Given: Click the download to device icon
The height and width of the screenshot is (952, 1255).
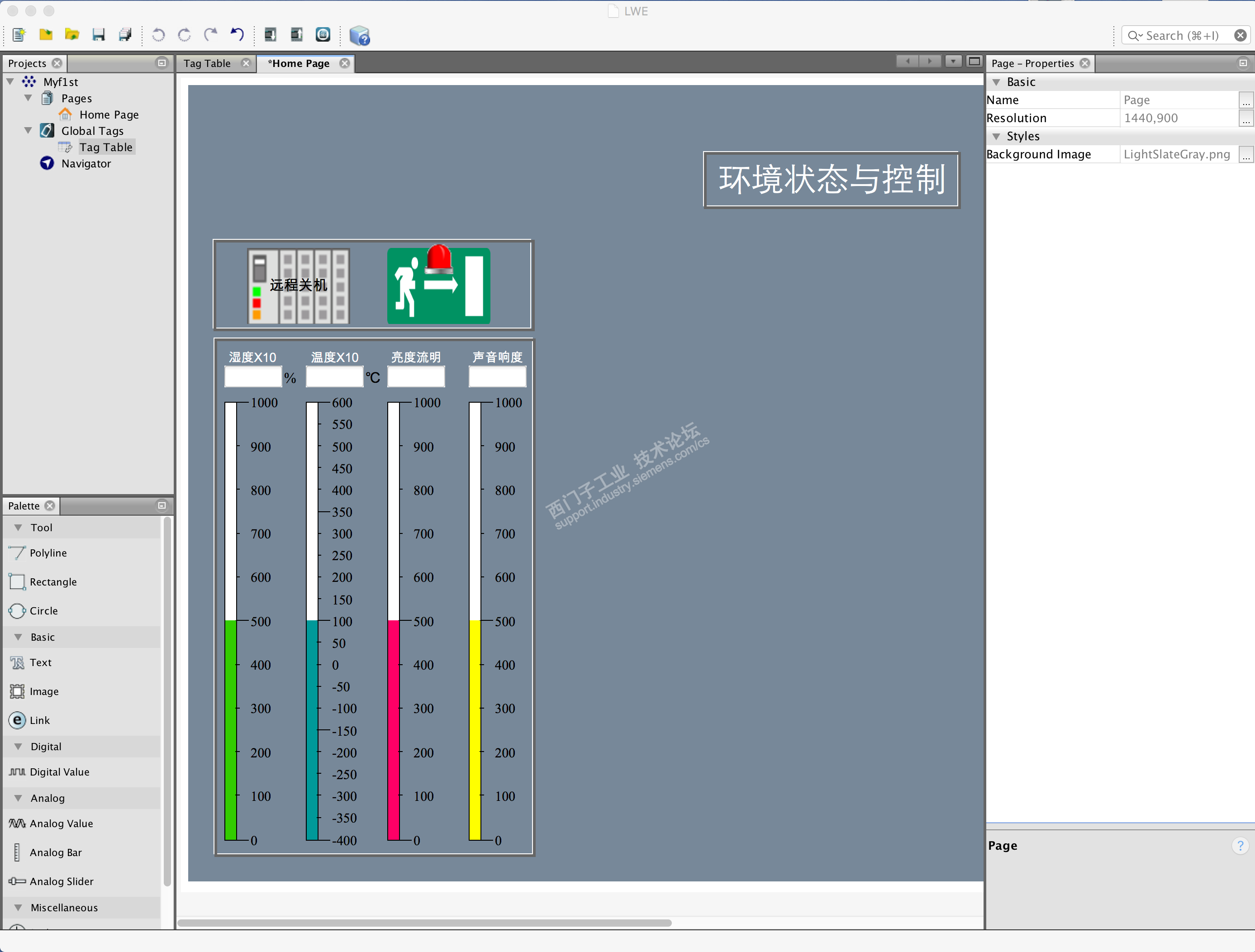Looking at the screenshot, I should 271,35.
